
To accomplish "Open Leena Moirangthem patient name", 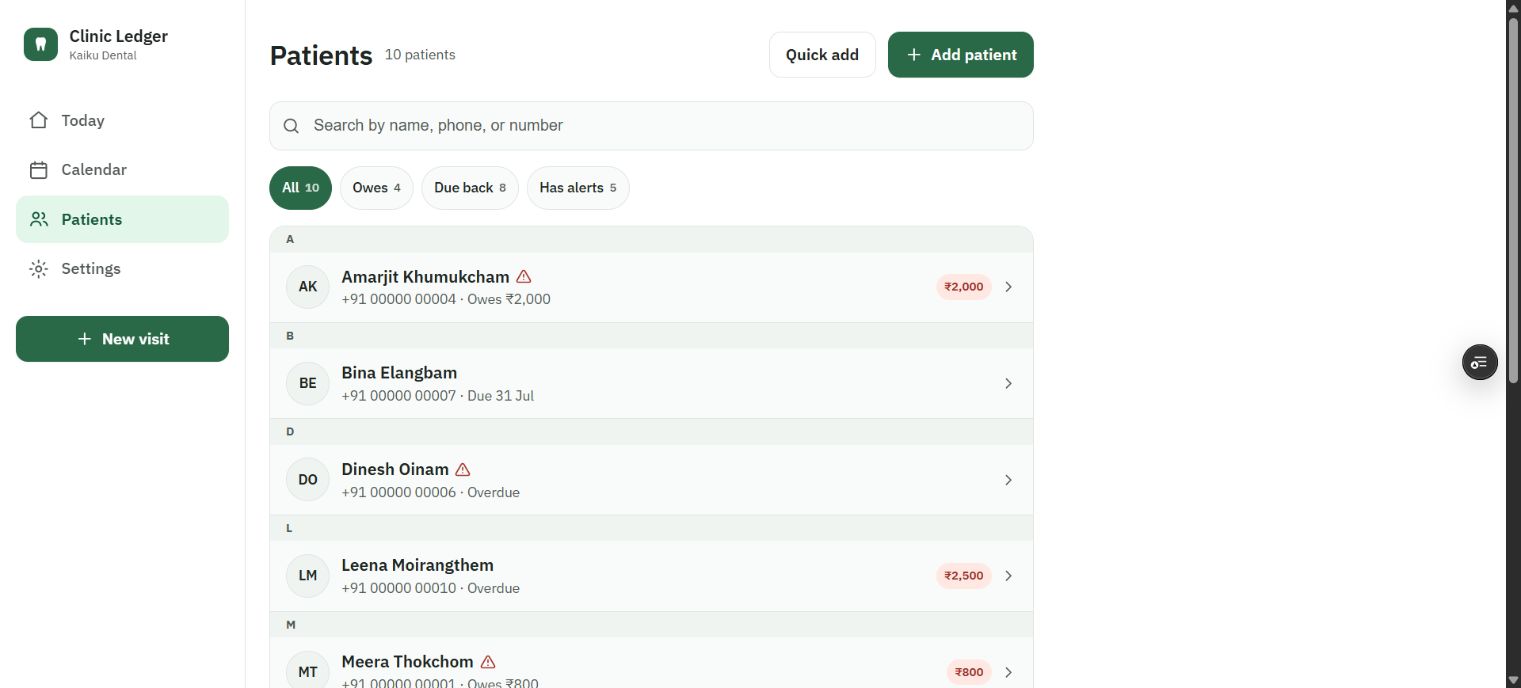I will [x=417, y=565].
